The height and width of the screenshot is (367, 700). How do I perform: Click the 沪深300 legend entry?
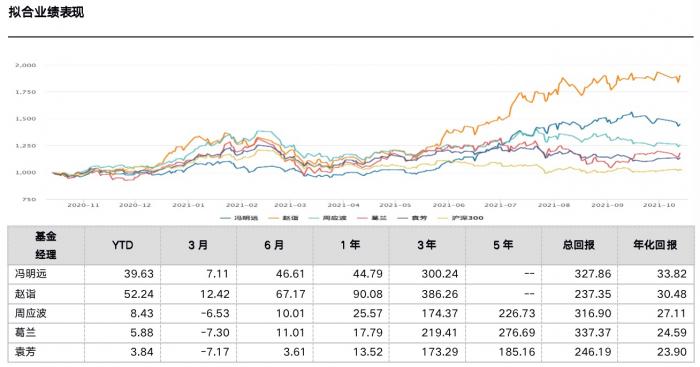(460, 218)
